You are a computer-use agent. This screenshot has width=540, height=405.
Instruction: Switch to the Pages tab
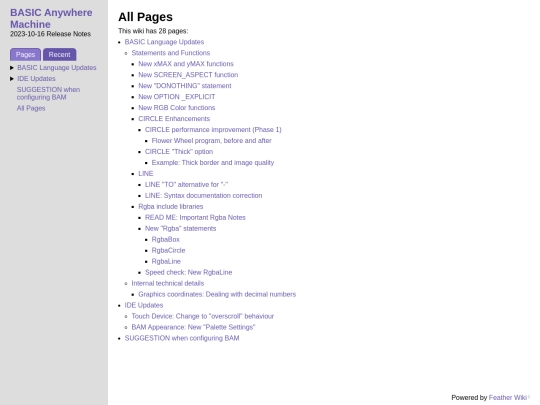pyautogui.click(x=25, y=54)
